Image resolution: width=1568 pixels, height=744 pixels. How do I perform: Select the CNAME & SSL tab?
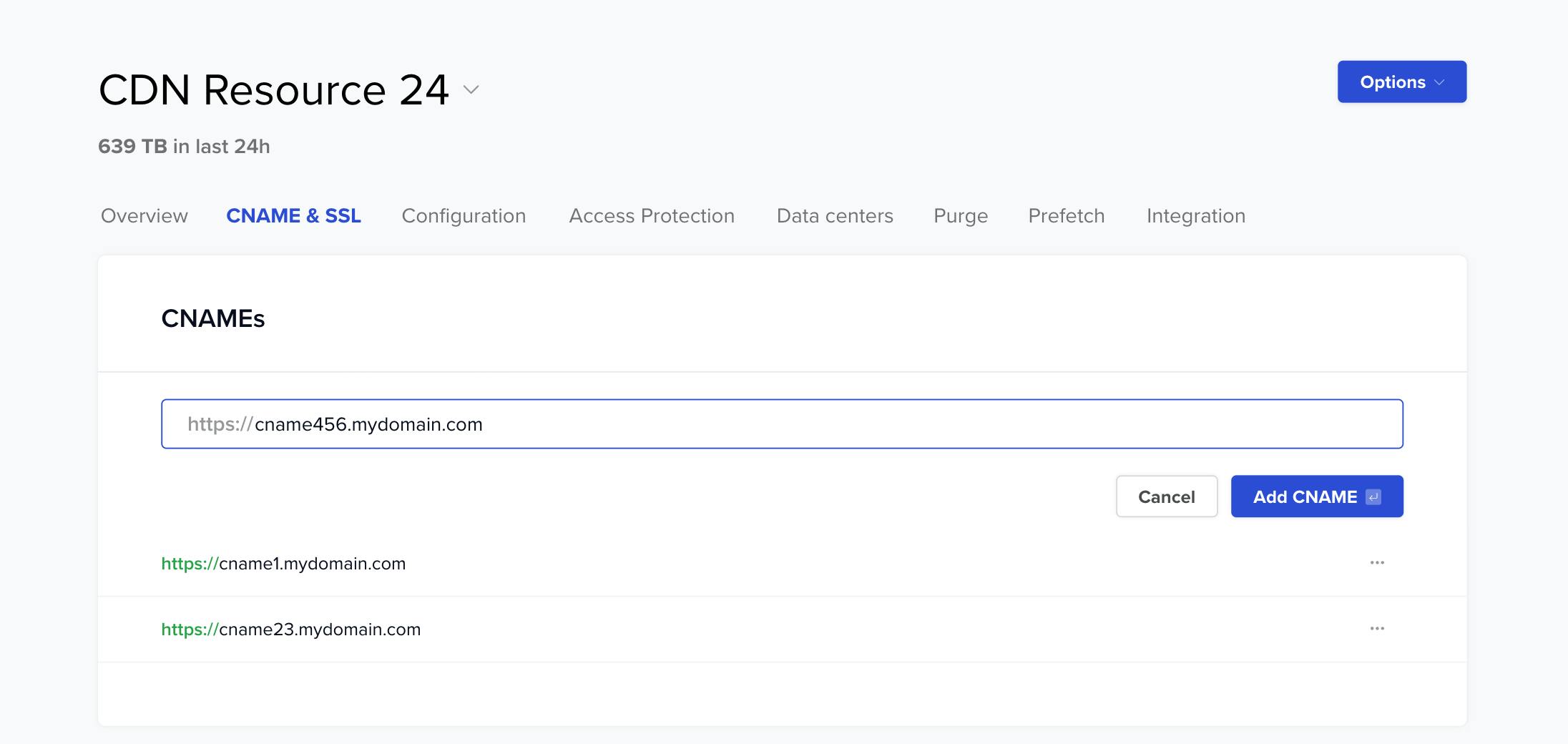(x=293, y=216)
